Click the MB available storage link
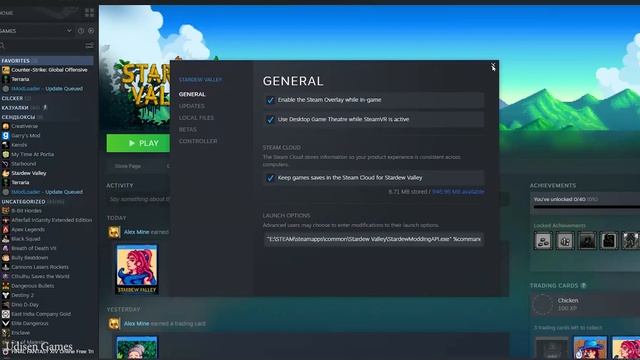The width and height of the screenshot is (640, 360). pyautogui.click(x=458, y=191)
